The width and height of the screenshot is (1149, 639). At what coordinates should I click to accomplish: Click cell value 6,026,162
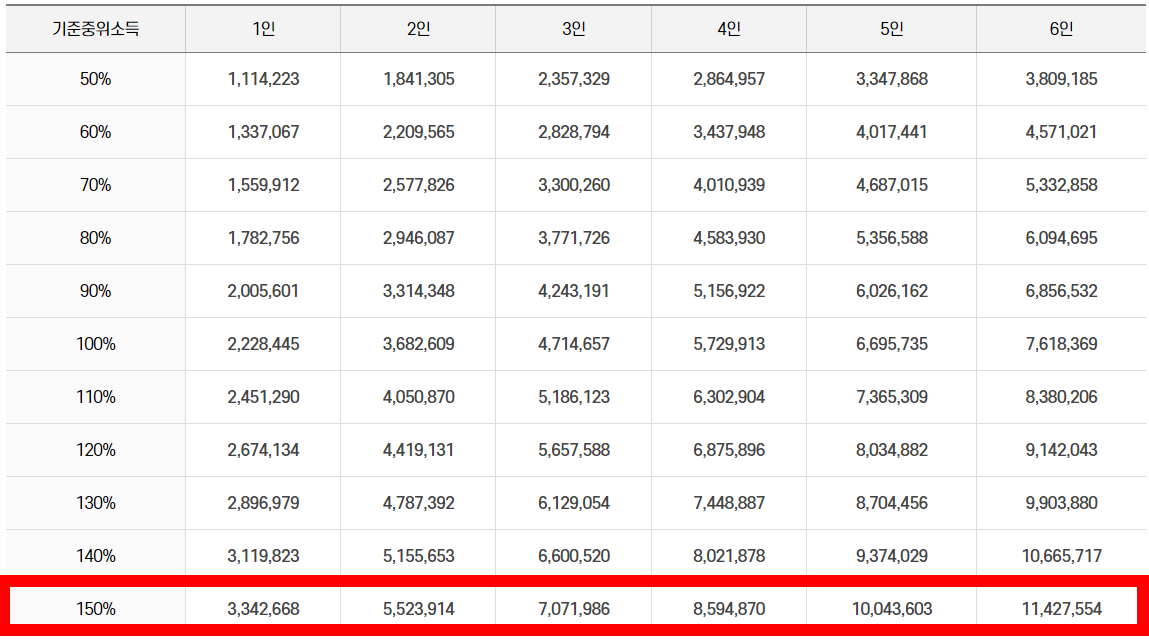[892, 291]
